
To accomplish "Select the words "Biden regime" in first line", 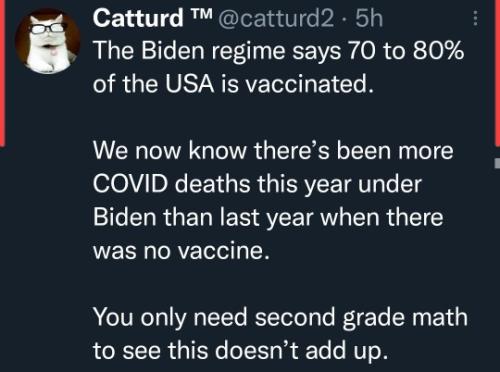I will pyautogui.click(x=213, y=52).
